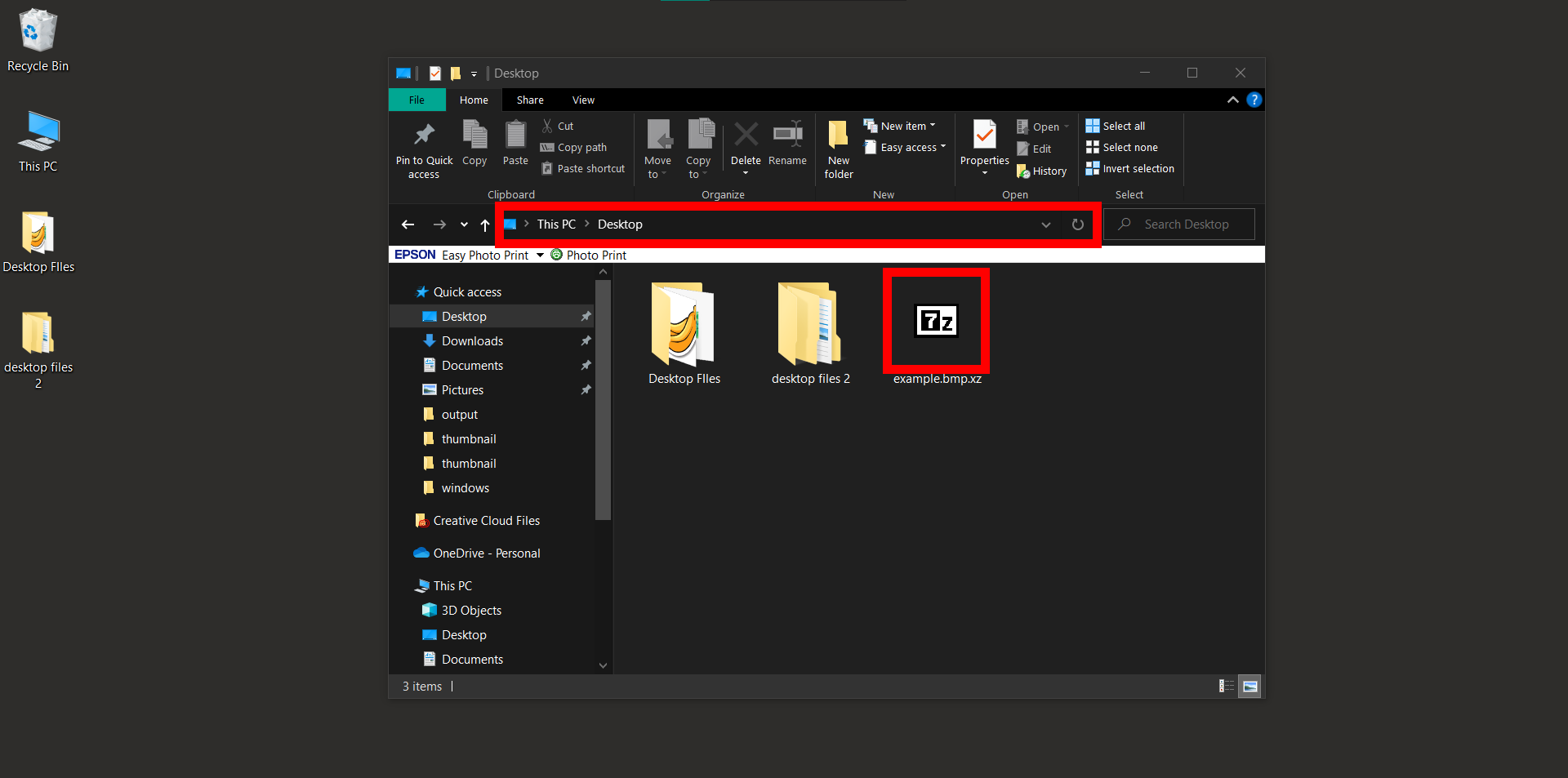The image size is (1568, 778).
Task: Pin selected item to Quick access
Action: coord(424,148)
